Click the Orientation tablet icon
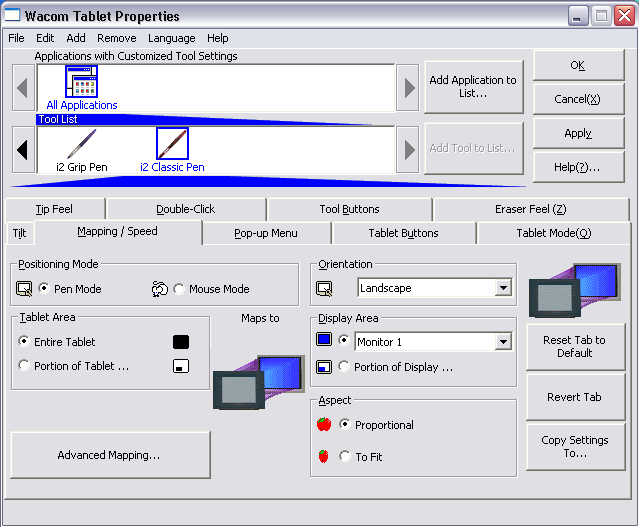 tap(324, 289)
